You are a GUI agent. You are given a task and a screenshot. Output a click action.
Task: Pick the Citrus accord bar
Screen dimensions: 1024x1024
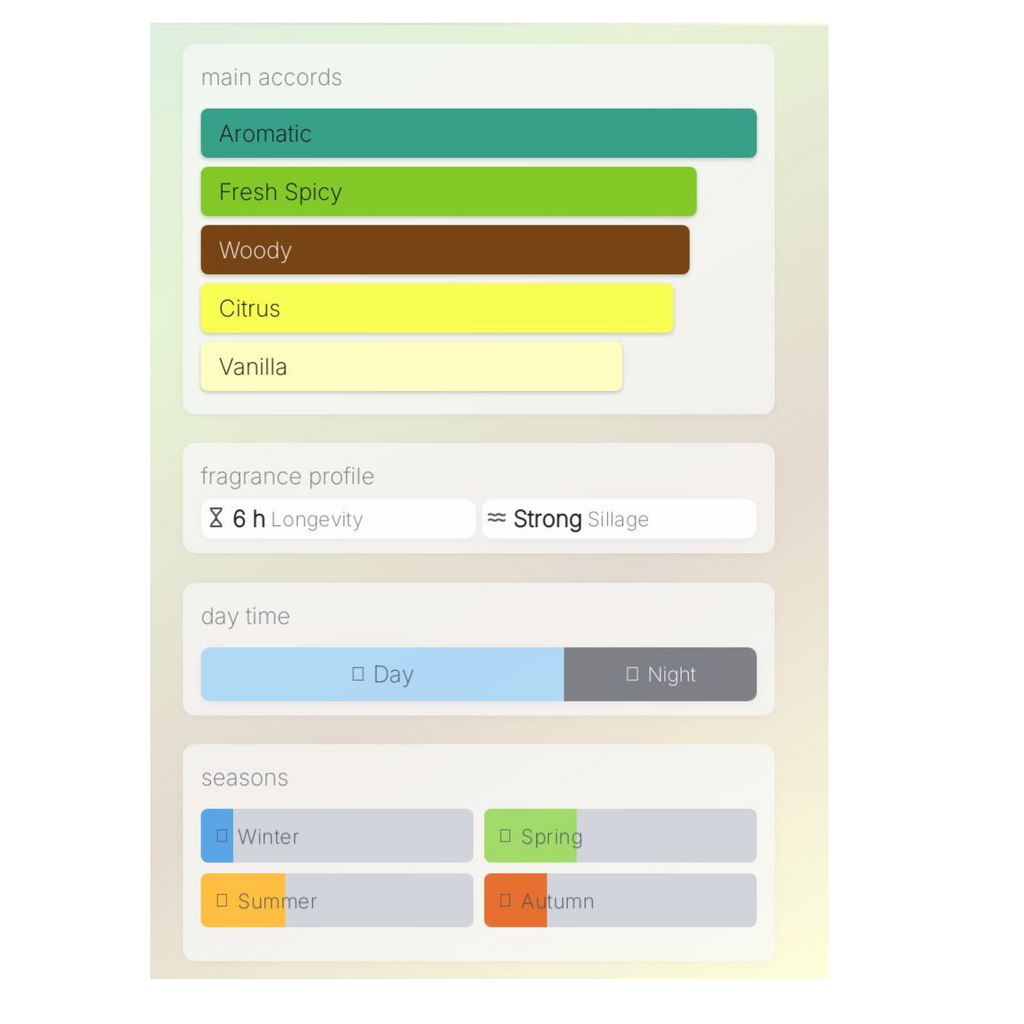point(437,308)
